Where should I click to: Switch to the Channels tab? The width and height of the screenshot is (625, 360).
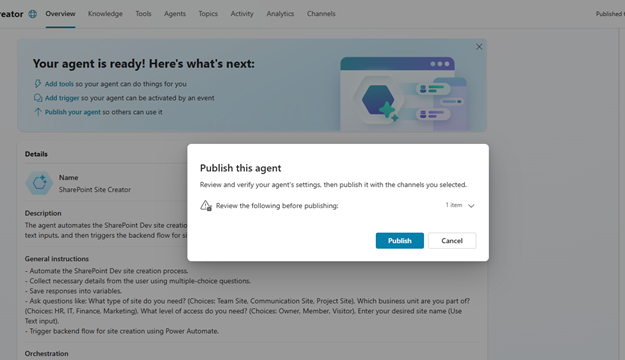tap(321, 14)
